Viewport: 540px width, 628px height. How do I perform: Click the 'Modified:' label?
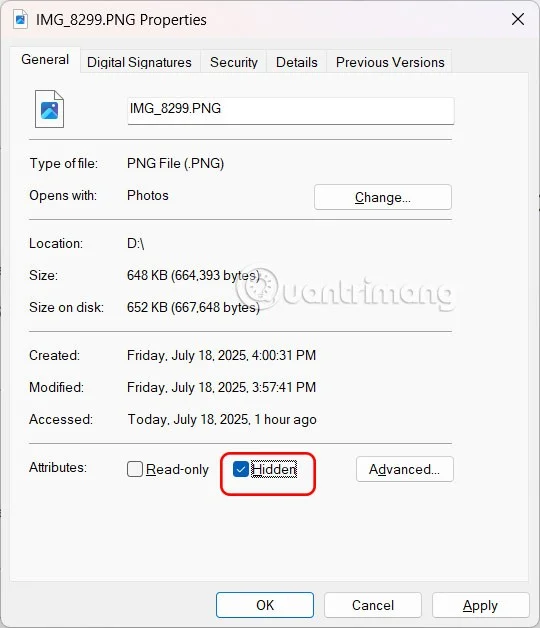point(56,387)
